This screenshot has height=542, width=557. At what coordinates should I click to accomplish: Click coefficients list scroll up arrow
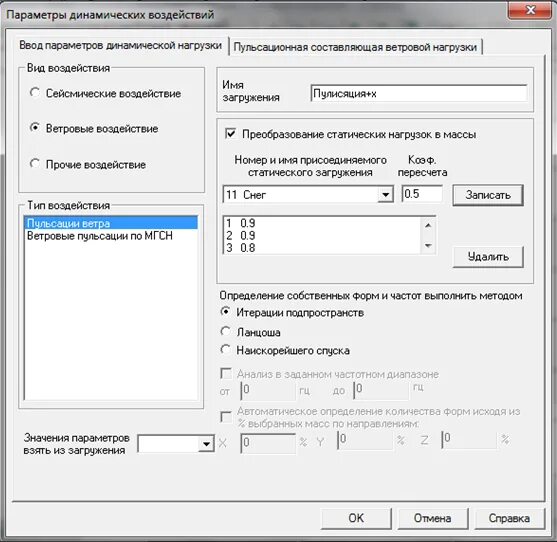tap(428, 225)
